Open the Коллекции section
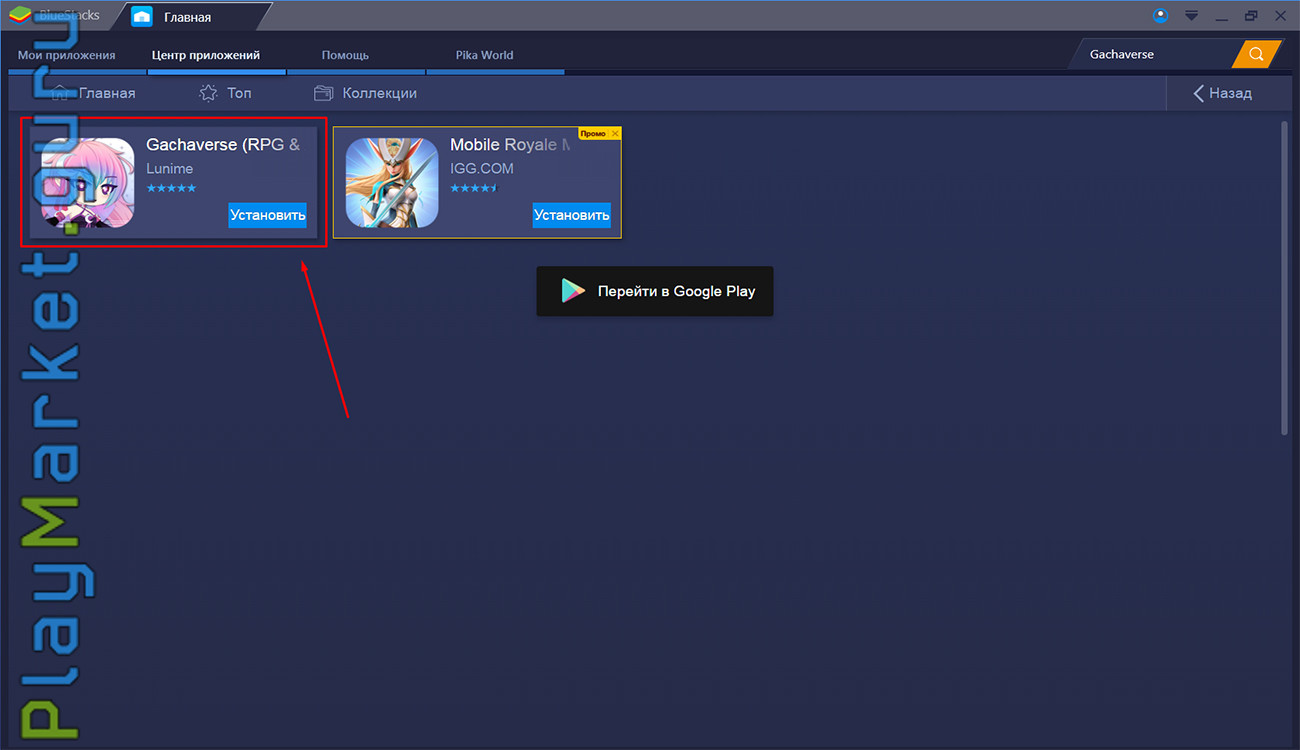1300x750 pixels. point(365,93)
